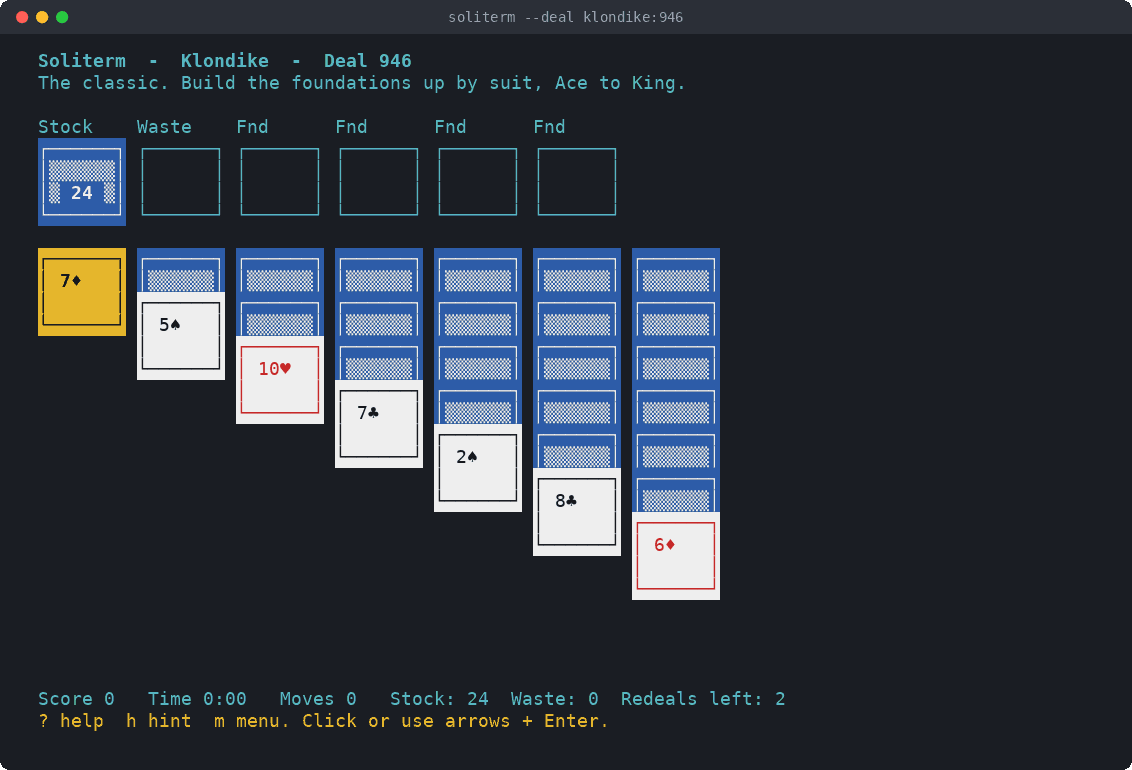
Task: Choose the 7 of clubs card
Action: coord(378,424)
